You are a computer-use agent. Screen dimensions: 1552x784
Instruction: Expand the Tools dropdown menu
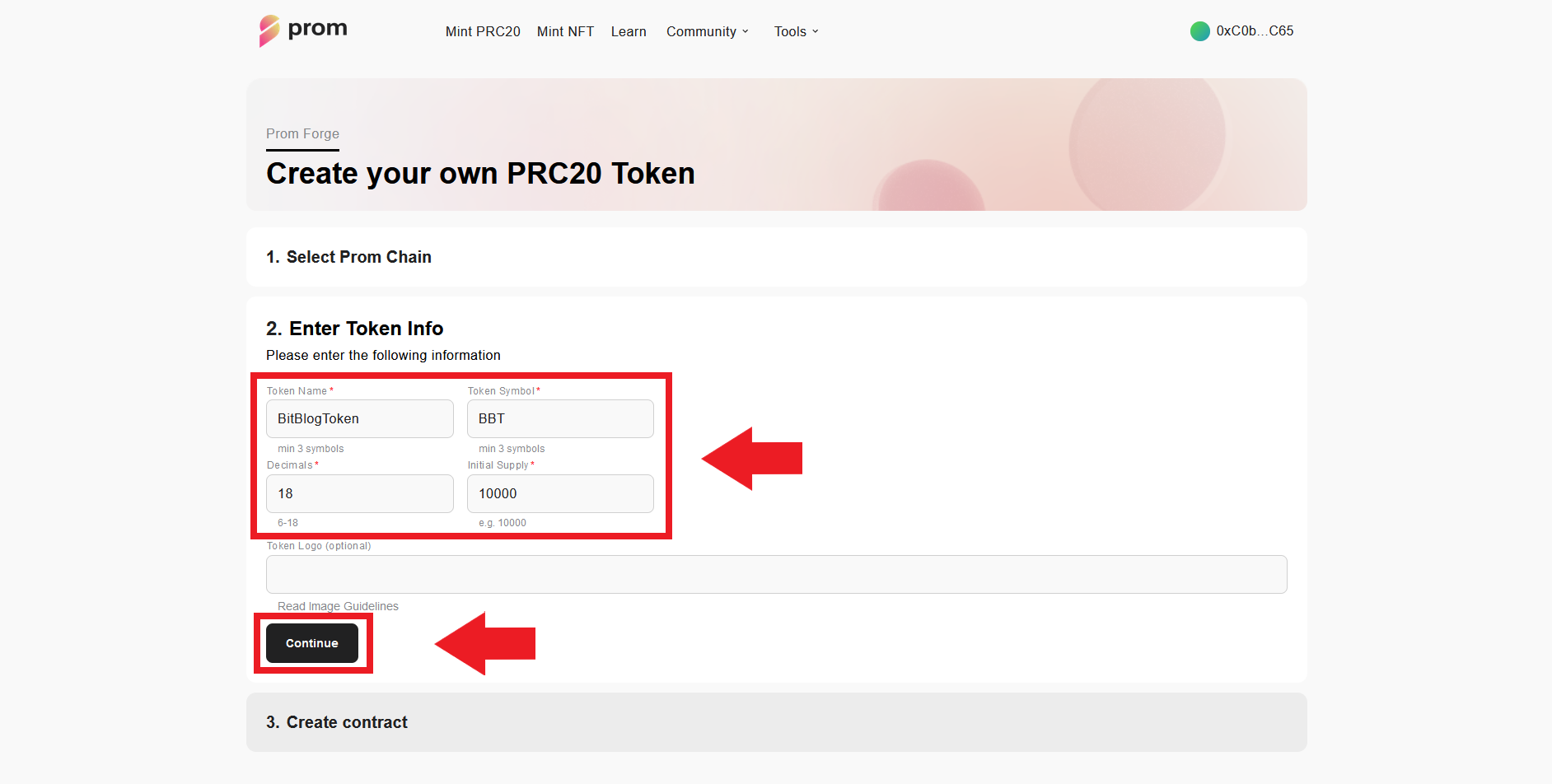click(796, 31)
